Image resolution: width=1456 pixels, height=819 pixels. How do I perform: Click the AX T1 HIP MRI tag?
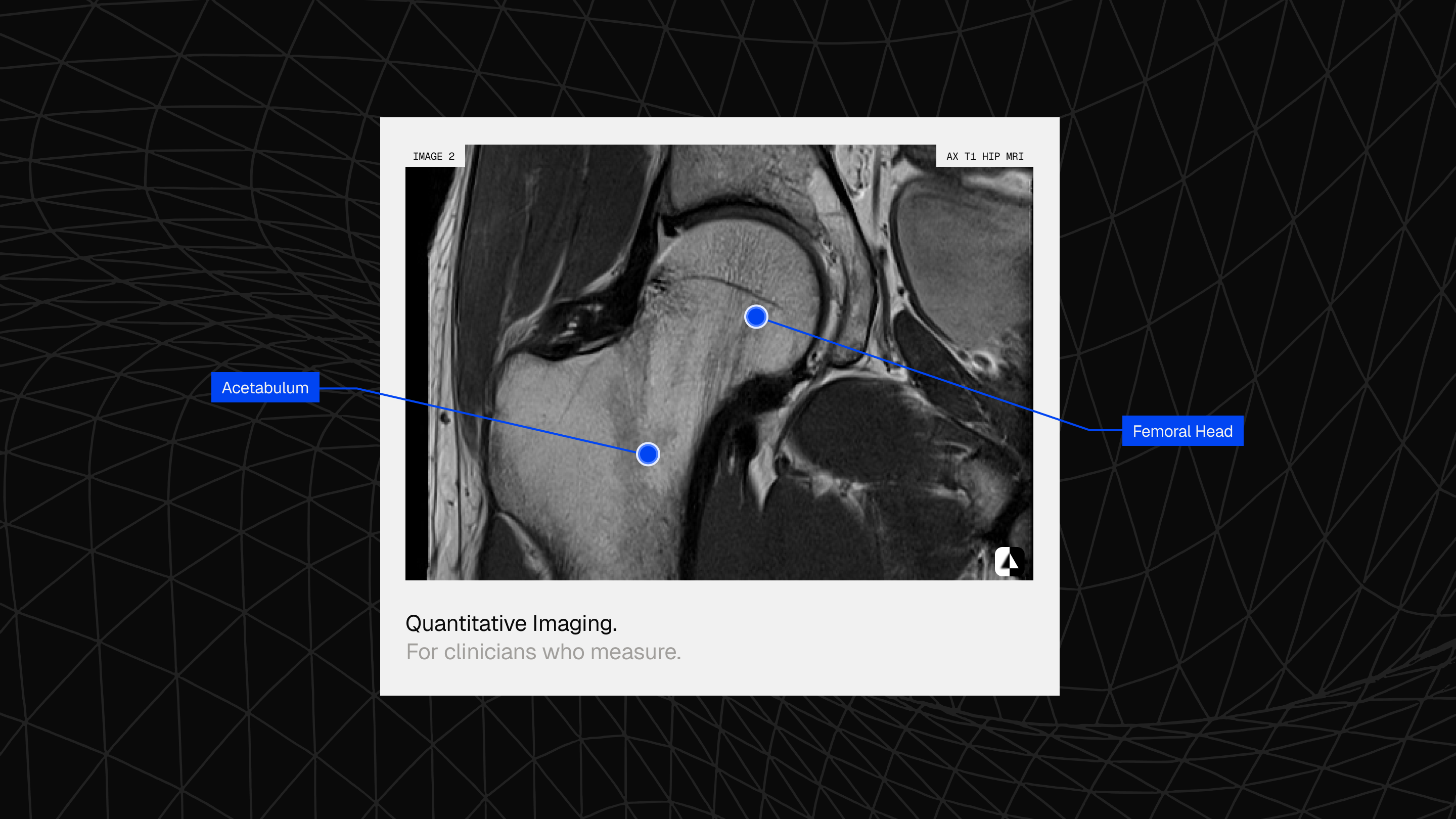(x=985, y=156)
